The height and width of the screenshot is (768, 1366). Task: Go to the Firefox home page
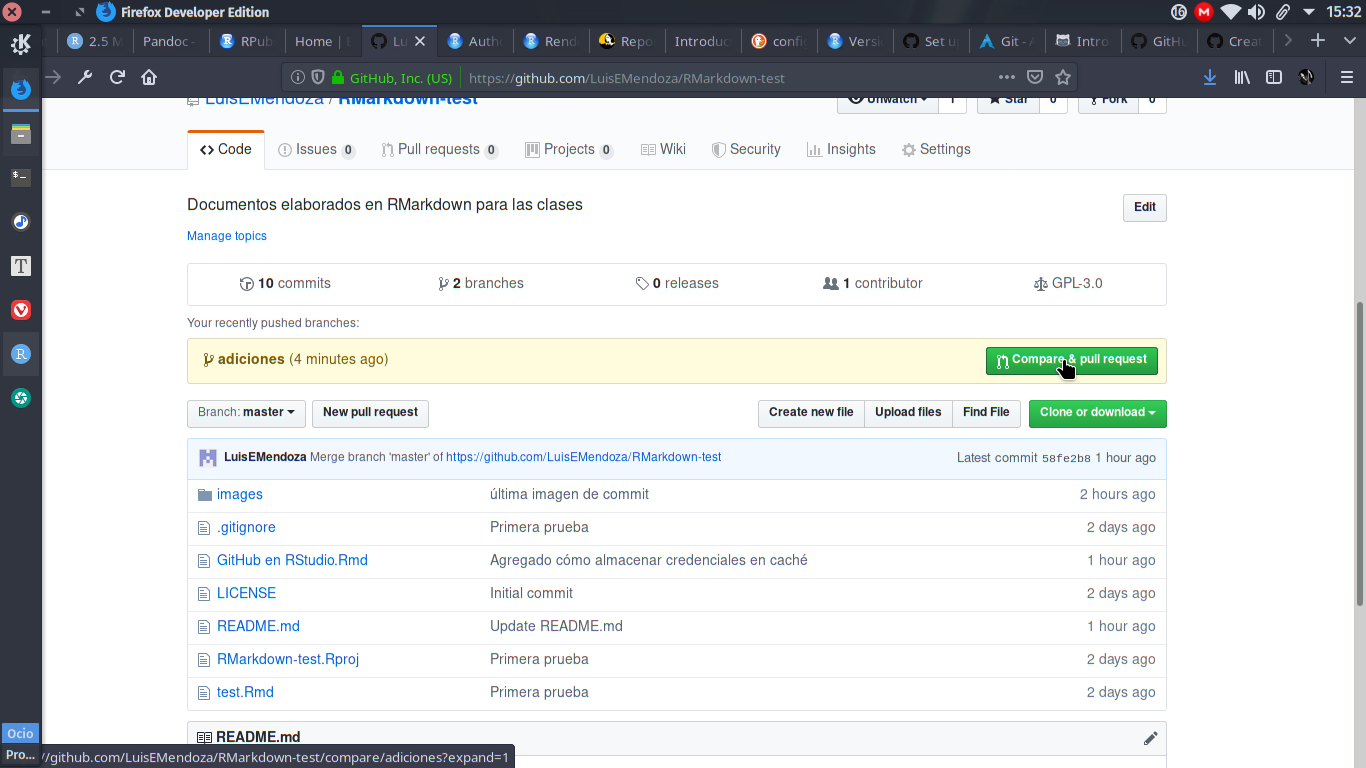pyautogui.click(x=149, y=77)
